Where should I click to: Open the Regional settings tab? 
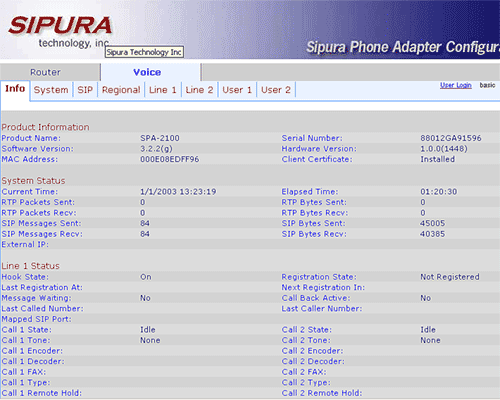pos(121,90)
